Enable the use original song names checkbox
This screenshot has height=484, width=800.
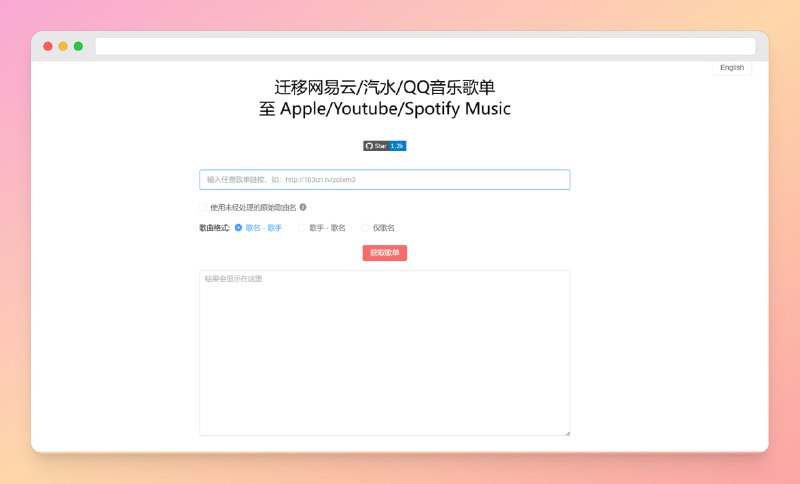coord(203,207)
